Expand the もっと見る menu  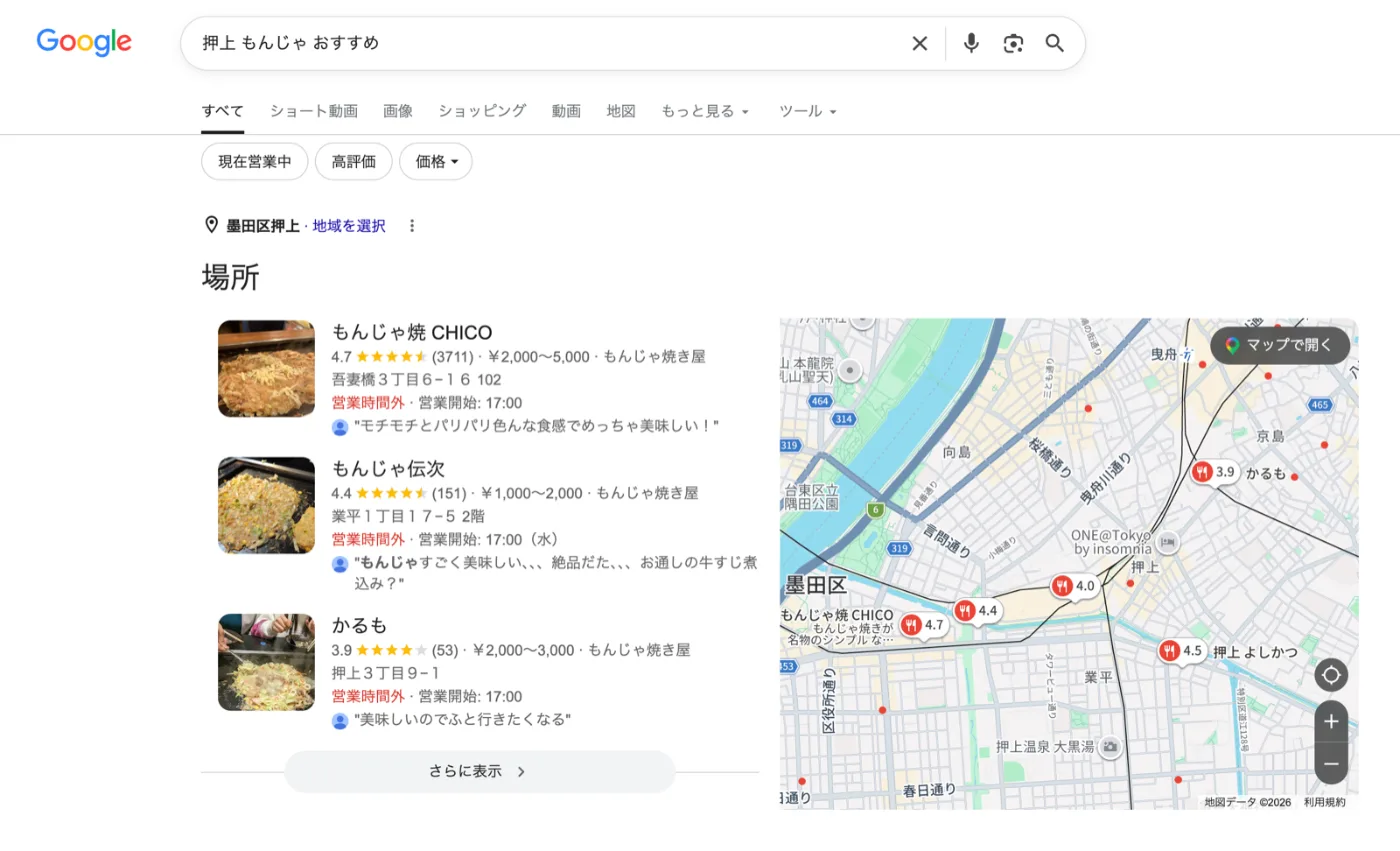coord(705,111)
